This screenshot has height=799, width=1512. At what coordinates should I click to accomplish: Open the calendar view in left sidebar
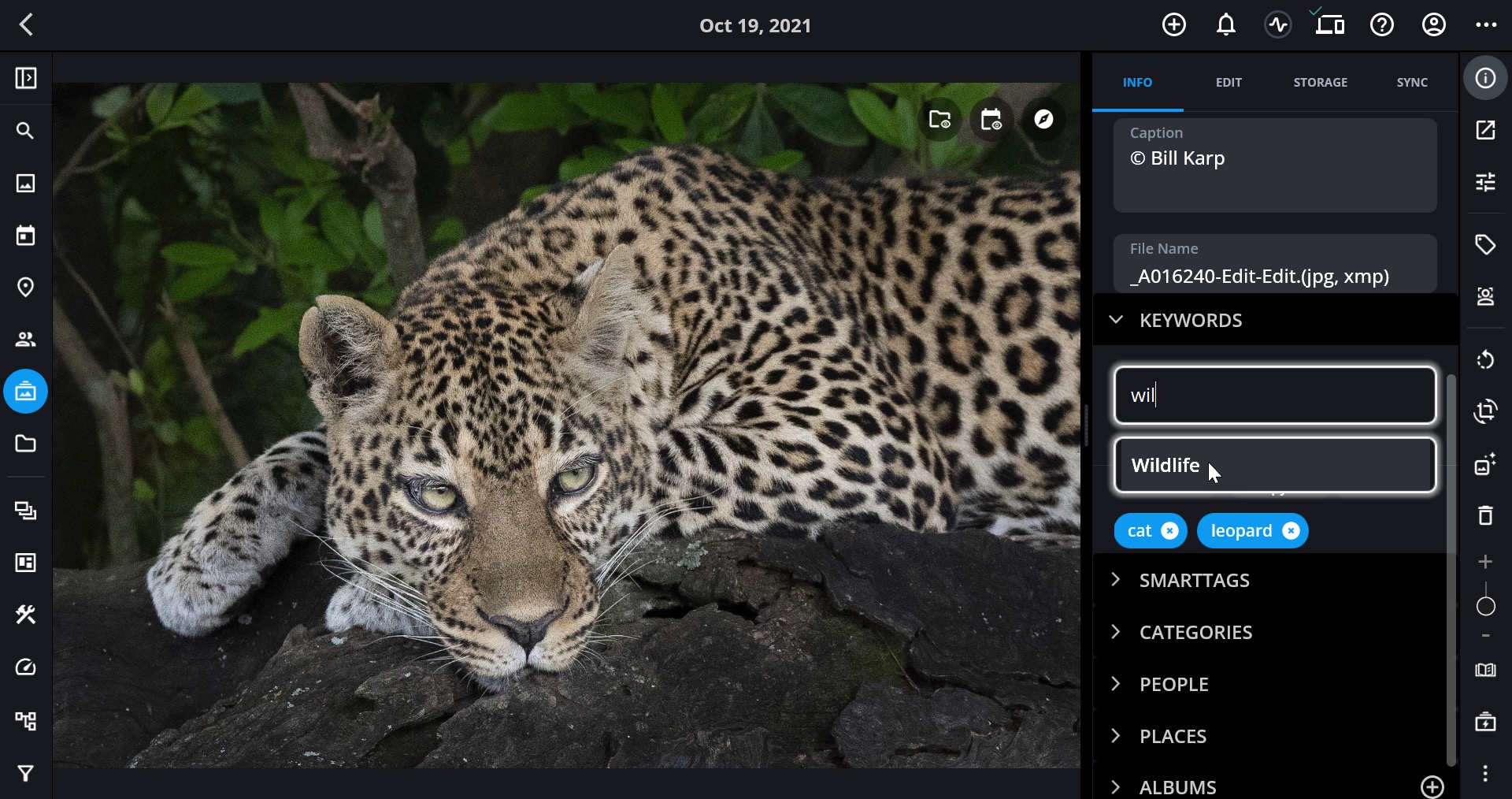26,235
